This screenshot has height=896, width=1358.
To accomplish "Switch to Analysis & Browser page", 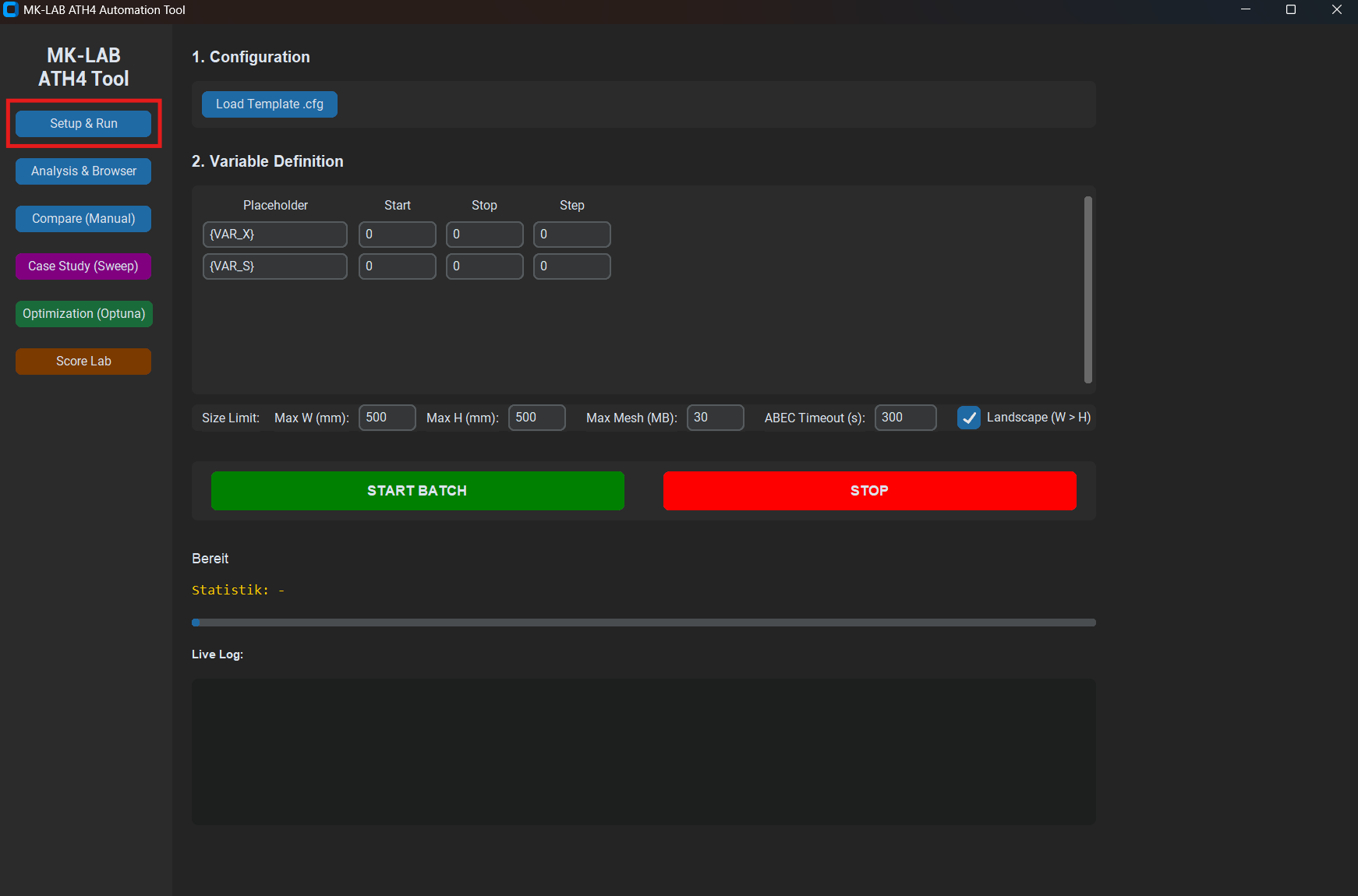I will pyautogui.click(x=83, y=171).
